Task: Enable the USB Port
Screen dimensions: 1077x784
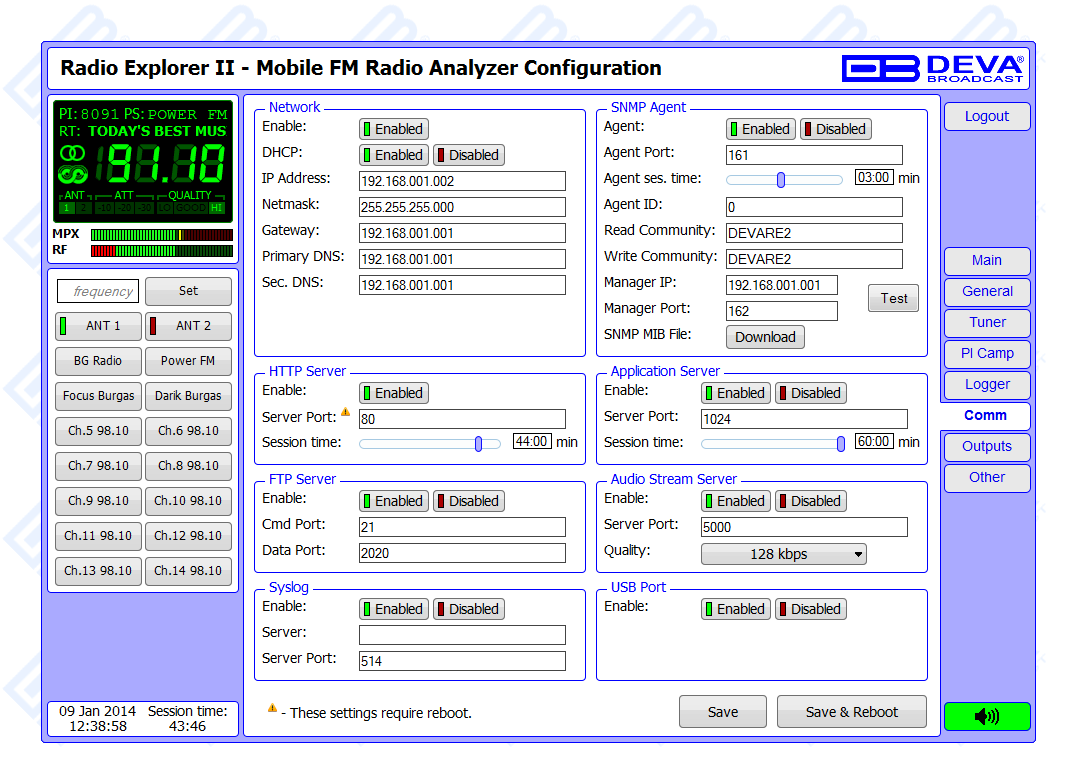Action: (735, 609)
